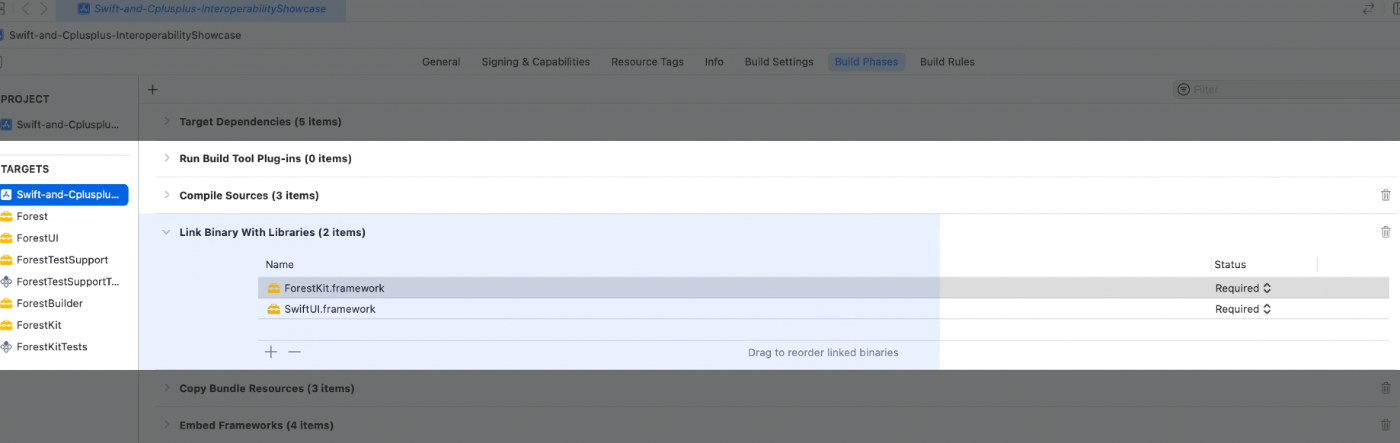Open Status dropdown for ForestKit.framework

click(1243, 288)
